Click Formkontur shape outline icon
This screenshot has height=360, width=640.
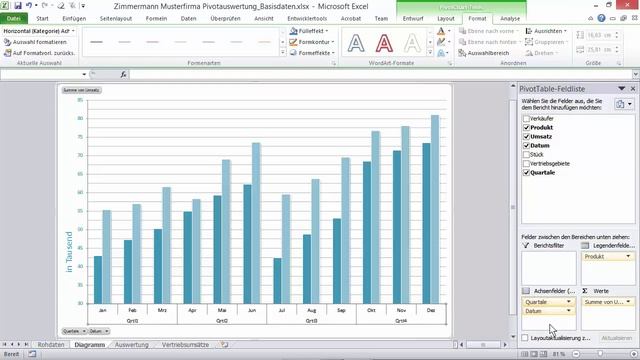click(x=293, y=42)
